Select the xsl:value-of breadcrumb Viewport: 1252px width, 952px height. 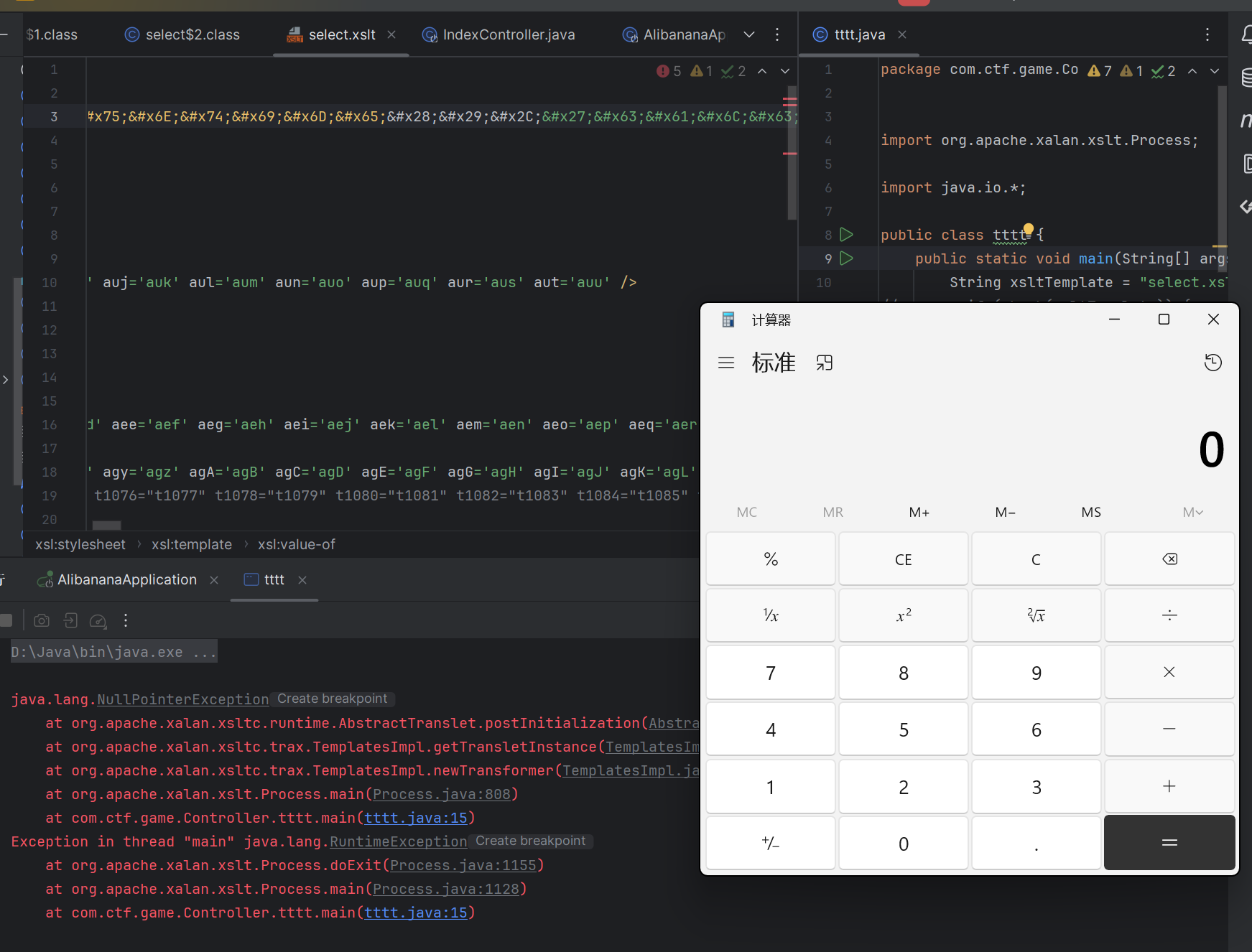[x=297, y=544]
